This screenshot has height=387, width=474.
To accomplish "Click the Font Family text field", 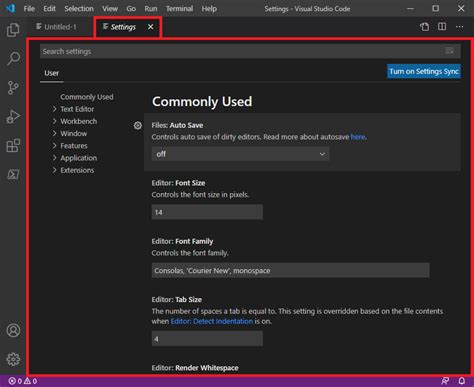I will coord(291,270).
